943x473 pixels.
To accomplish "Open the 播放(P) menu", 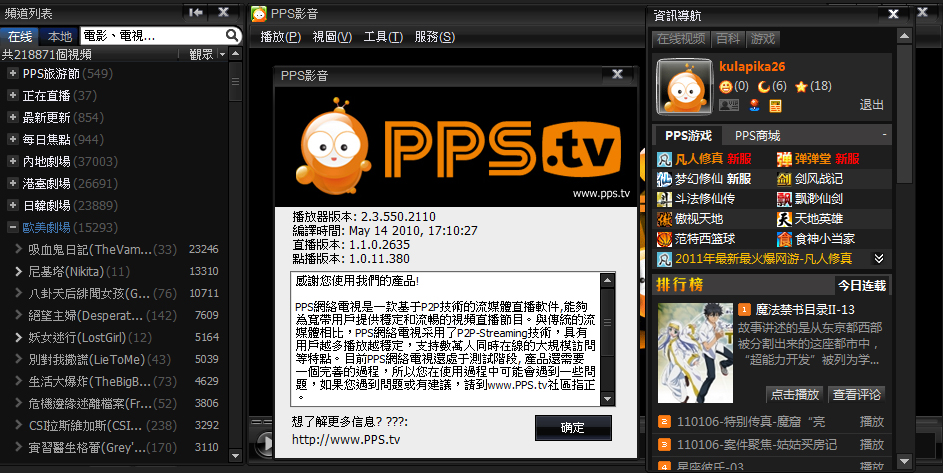I will click(280, 37).
